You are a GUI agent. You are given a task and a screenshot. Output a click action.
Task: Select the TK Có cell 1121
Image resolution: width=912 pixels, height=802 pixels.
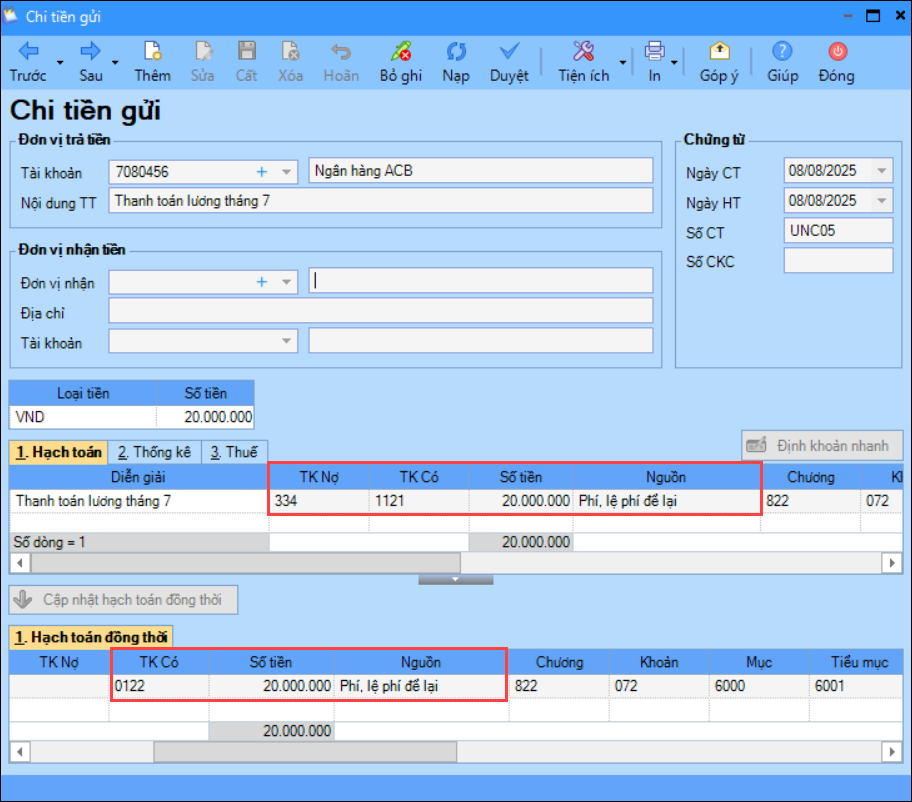419,501
